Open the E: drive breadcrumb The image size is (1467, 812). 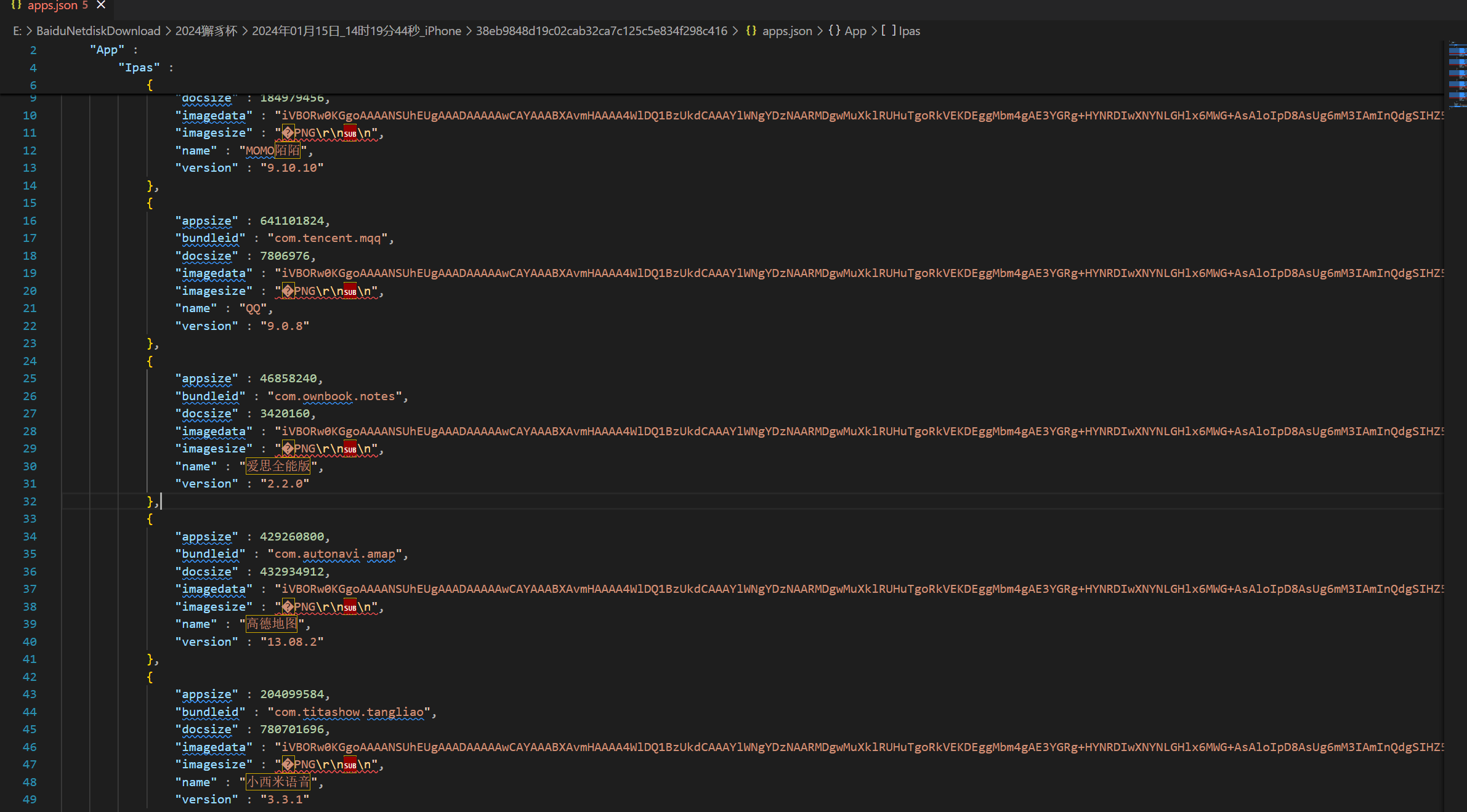click(x=17, y=31)
